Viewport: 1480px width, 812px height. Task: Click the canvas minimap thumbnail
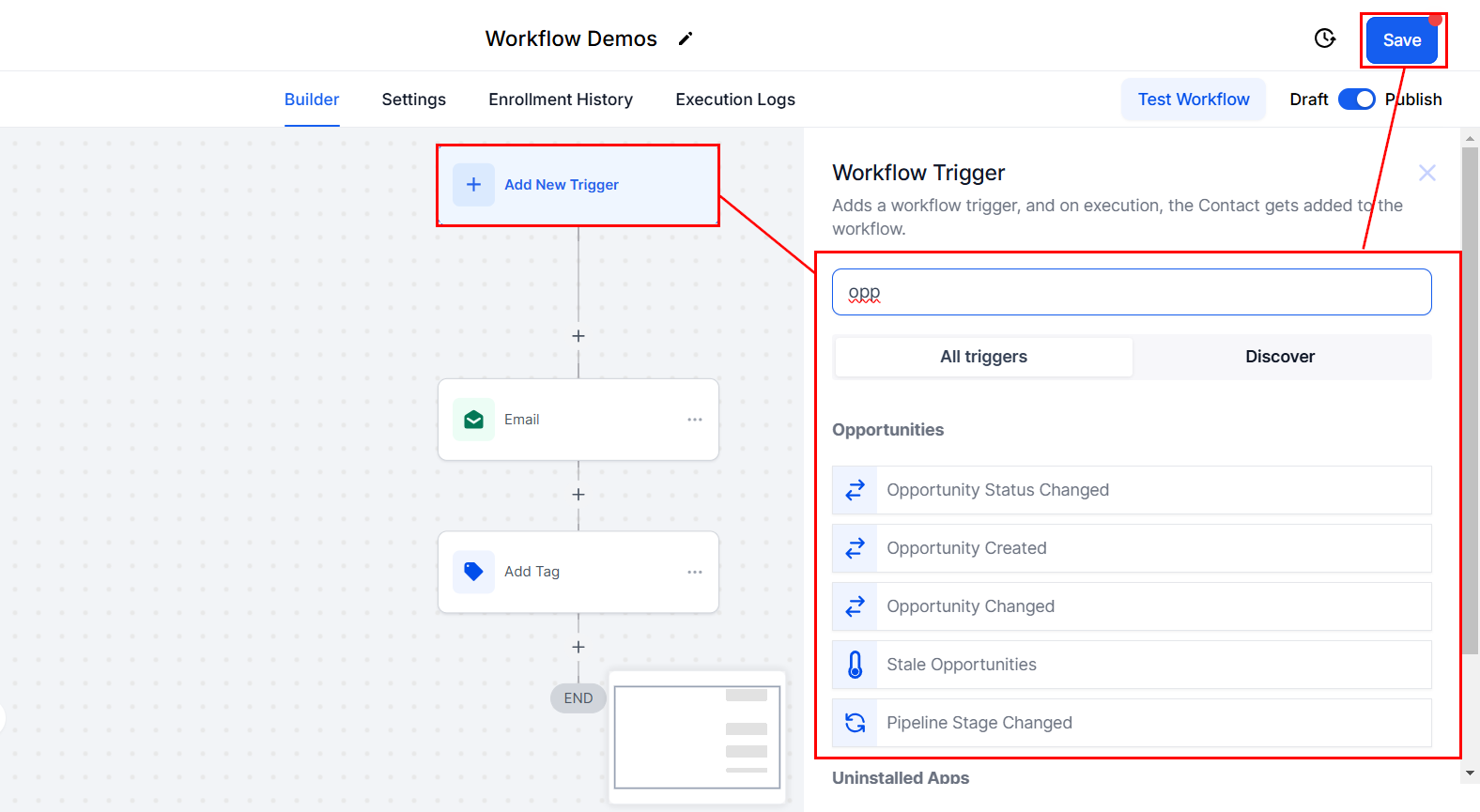coord(697,737)
